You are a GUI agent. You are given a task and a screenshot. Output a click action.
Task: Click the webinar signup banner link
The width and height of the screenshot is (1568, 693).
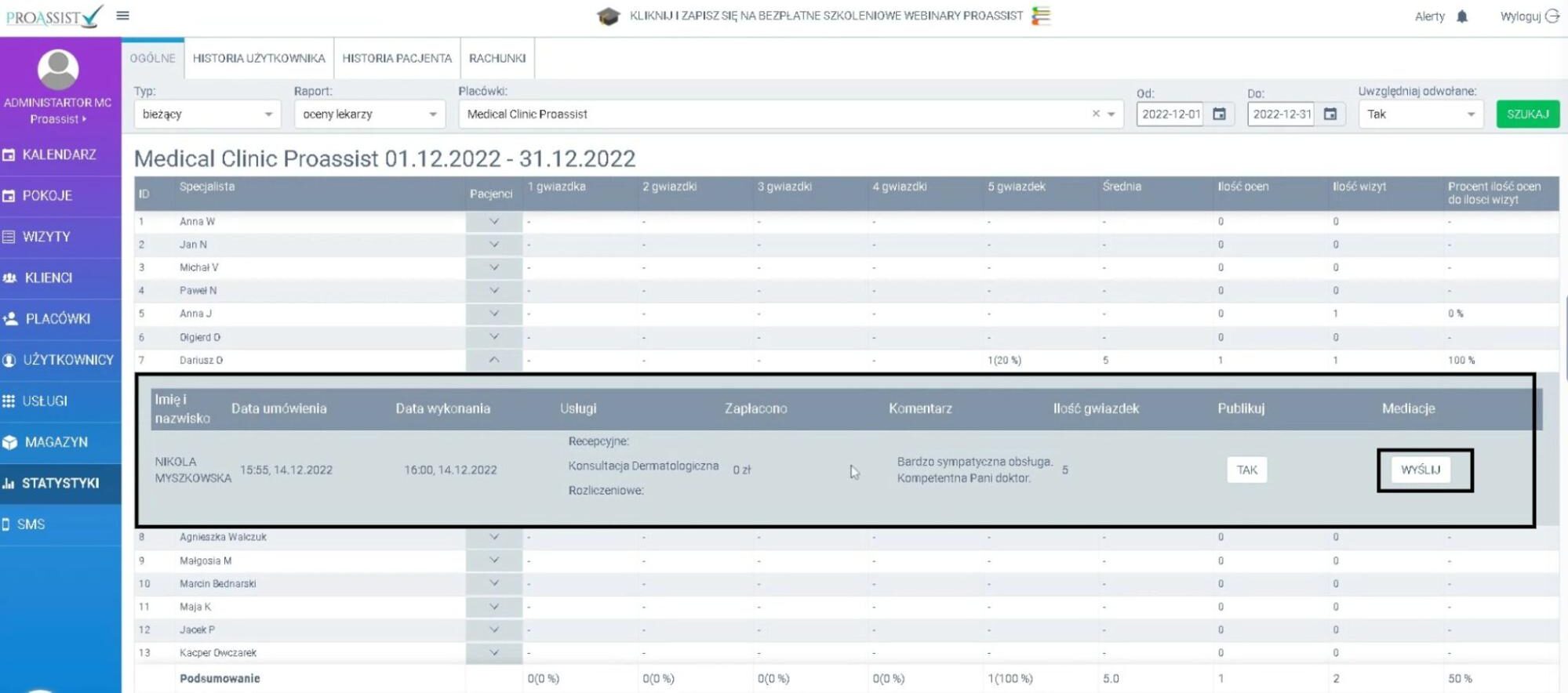[x=826, y=16]
